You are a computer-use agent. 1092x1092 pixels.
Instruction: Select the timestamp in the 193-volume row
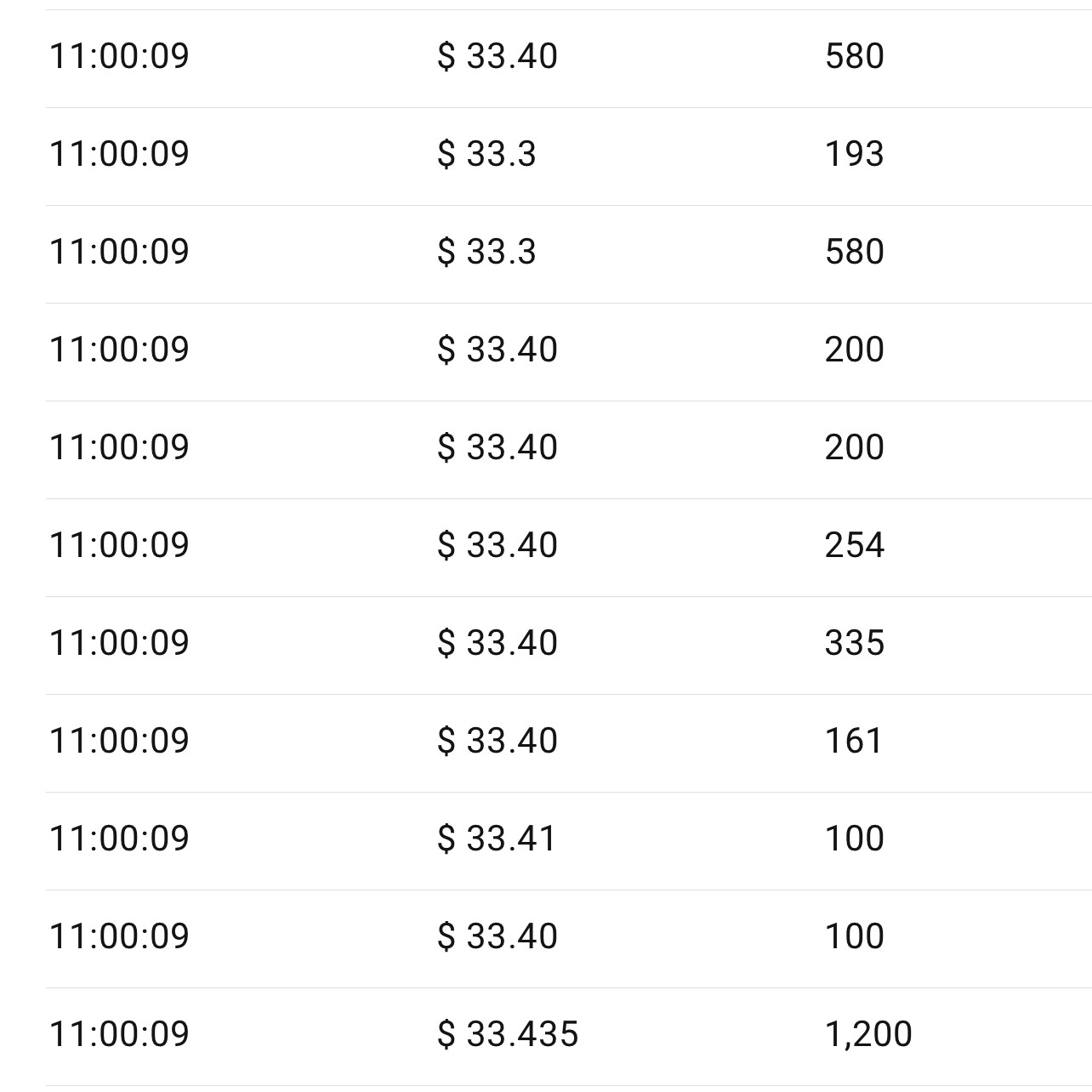(x=119, y=154)
